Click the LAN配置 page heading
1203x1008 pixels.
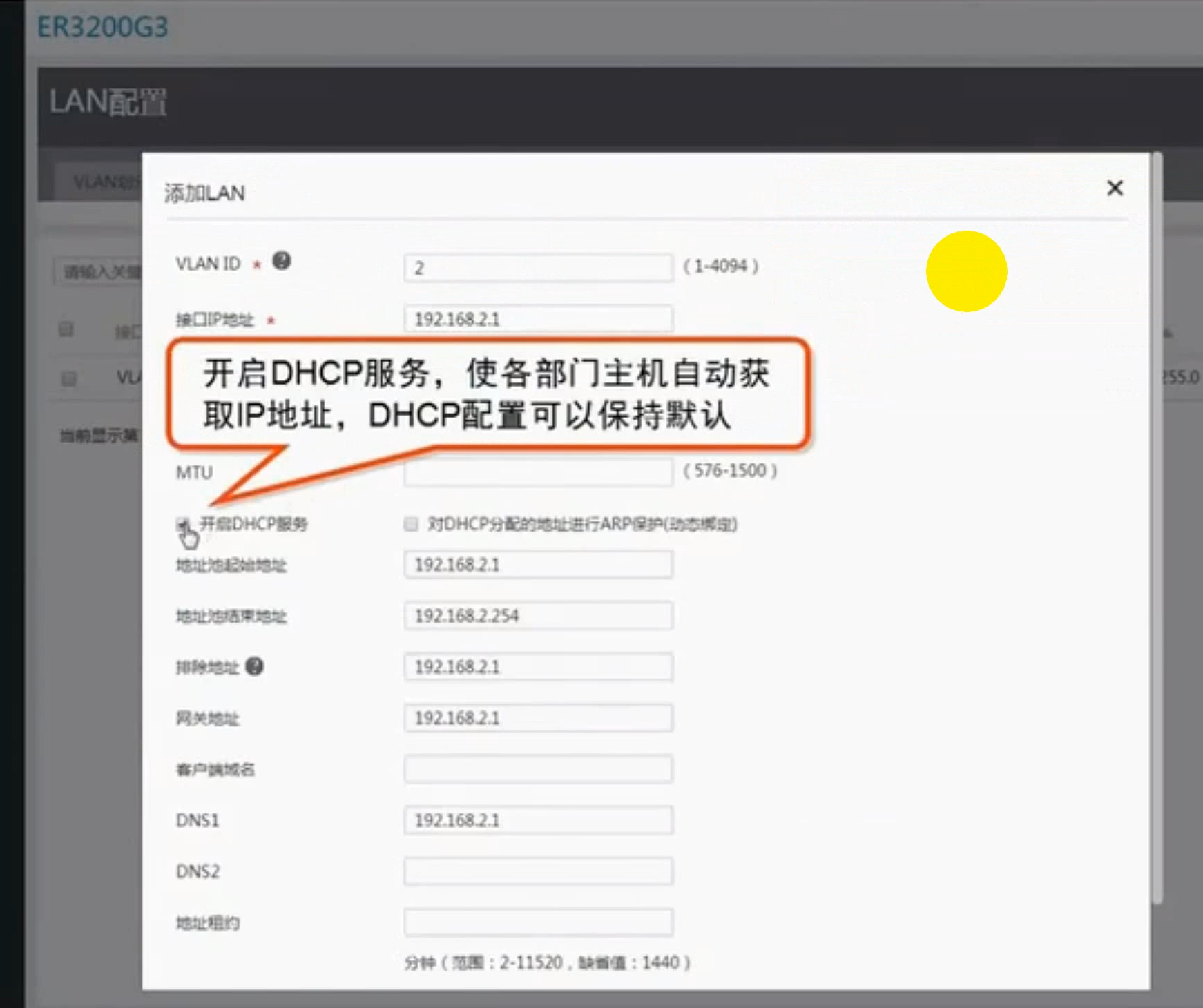108,102
